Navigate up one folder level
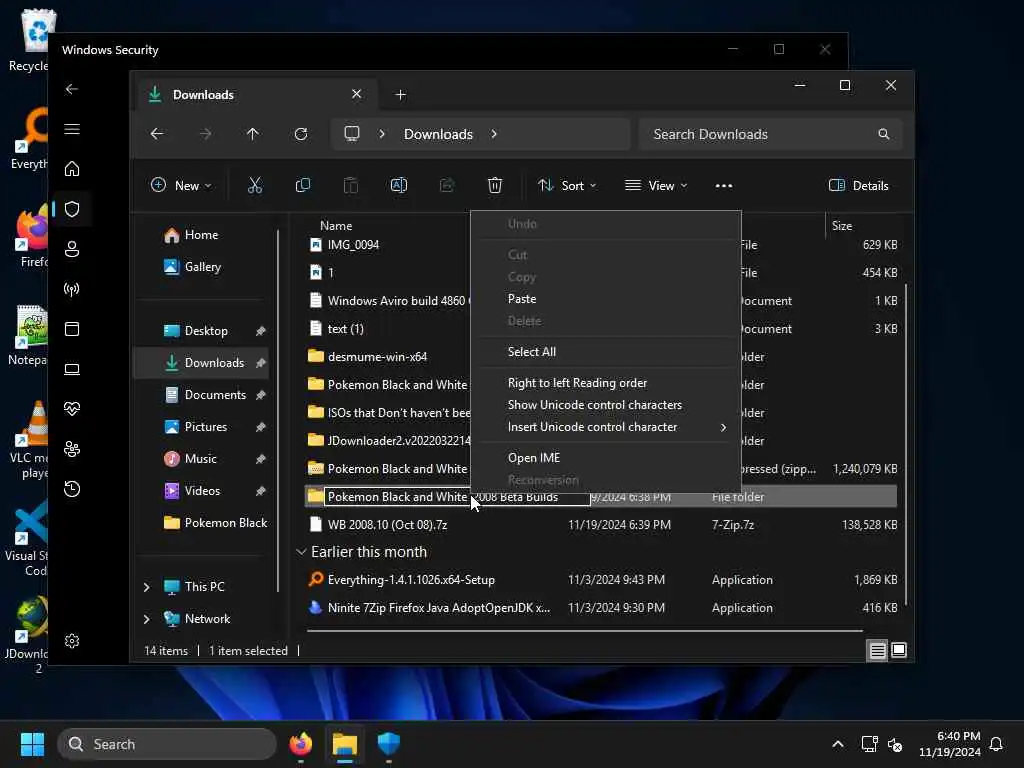The width and height of the screenshot is (1024, 768). 253,134
